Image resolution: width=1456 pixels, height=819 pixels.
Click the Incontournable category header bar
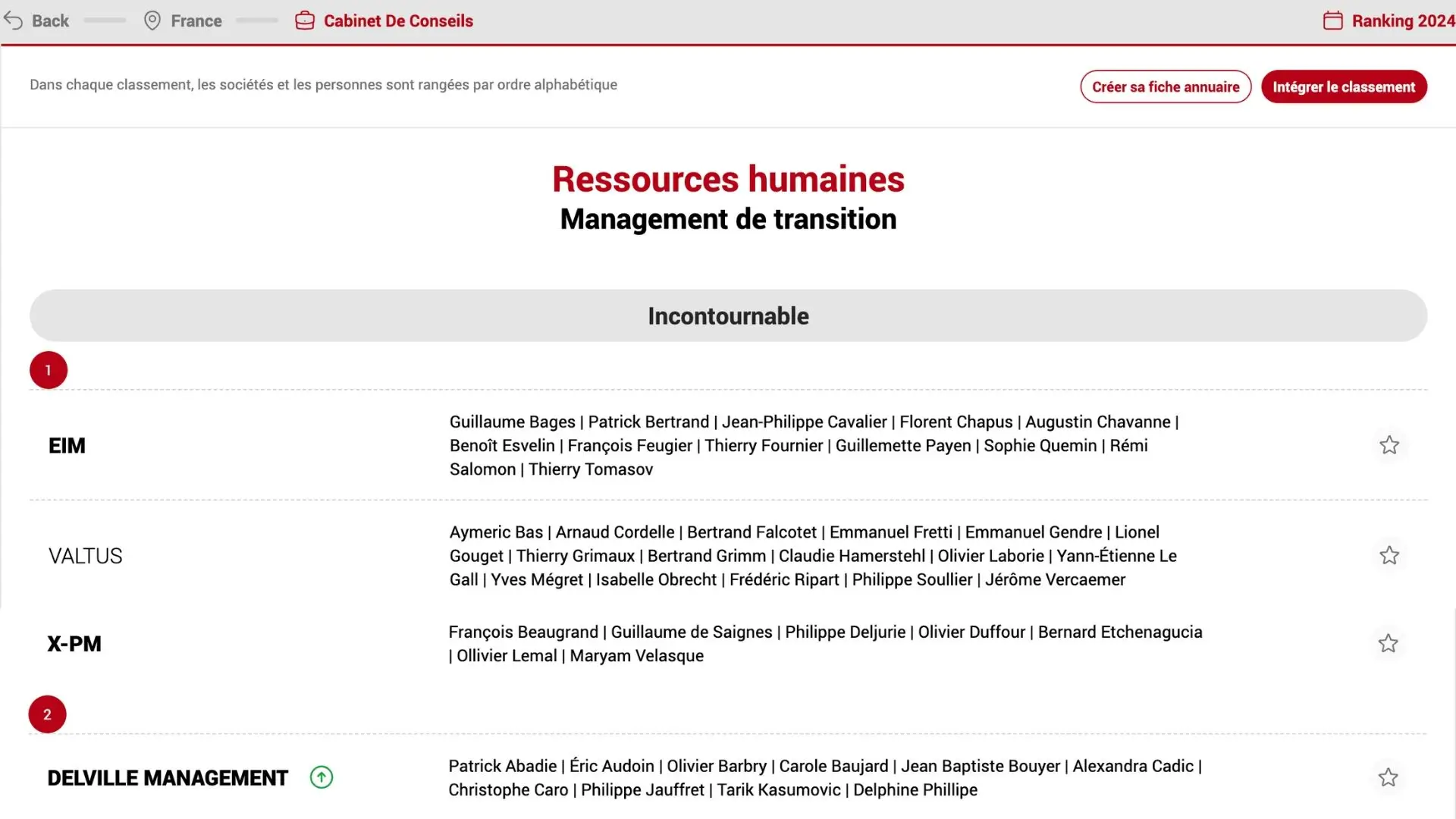pyautogui.click(x=728, y=315)
